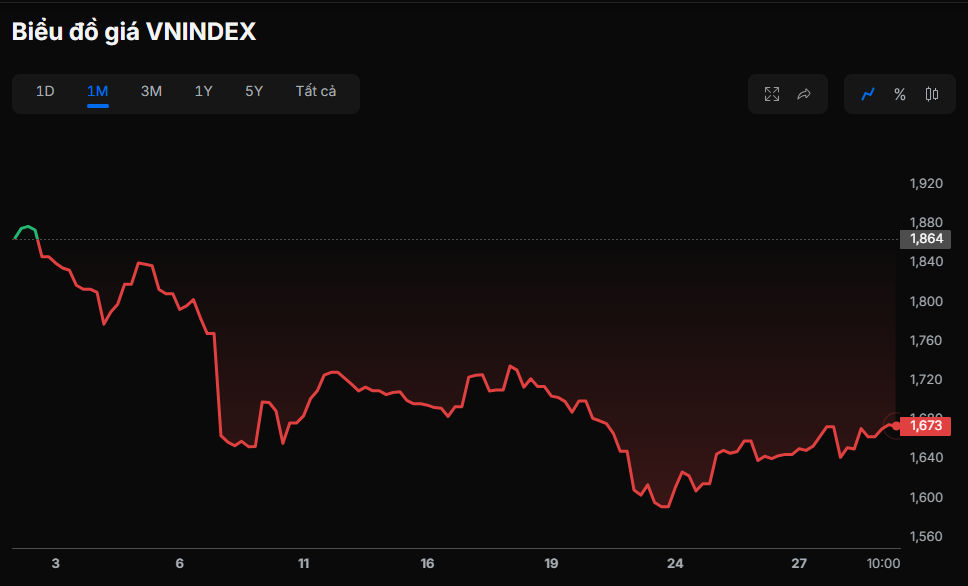This screenshot has width=968, height=586.
Task: Select the 5Y range
Action: click(x=253, y=91)
